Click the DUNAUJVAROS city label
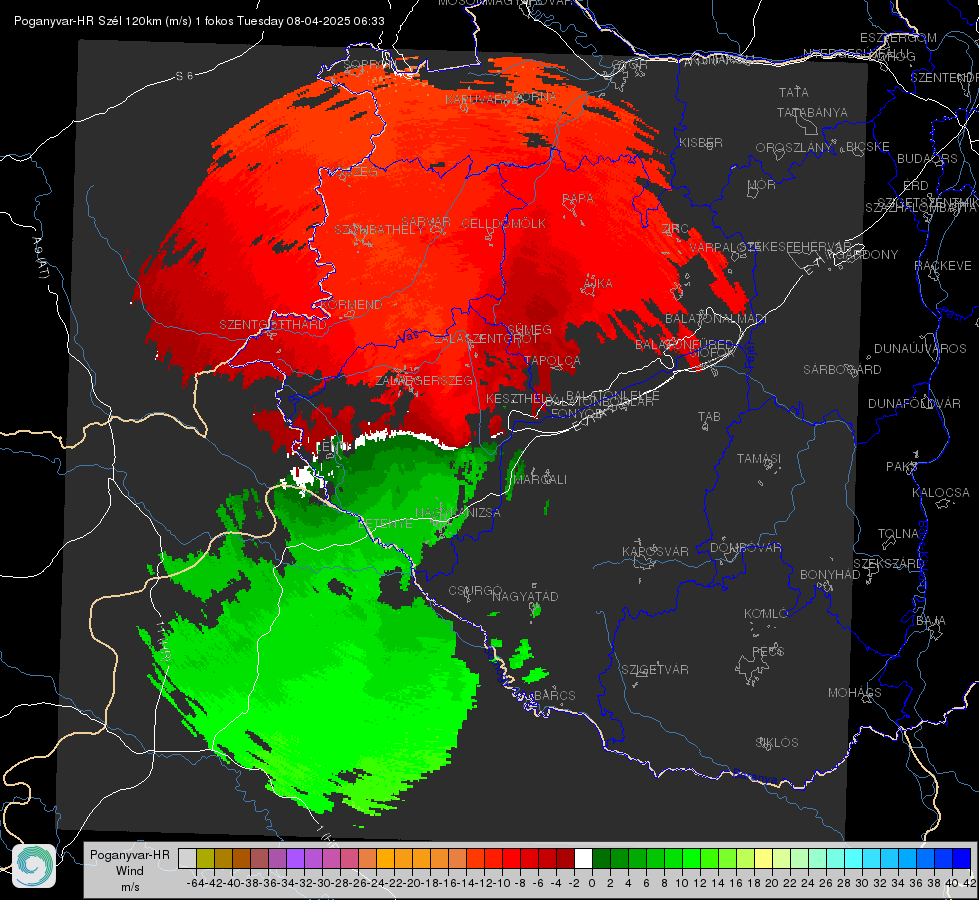979x900 pixels. point(920,349)
